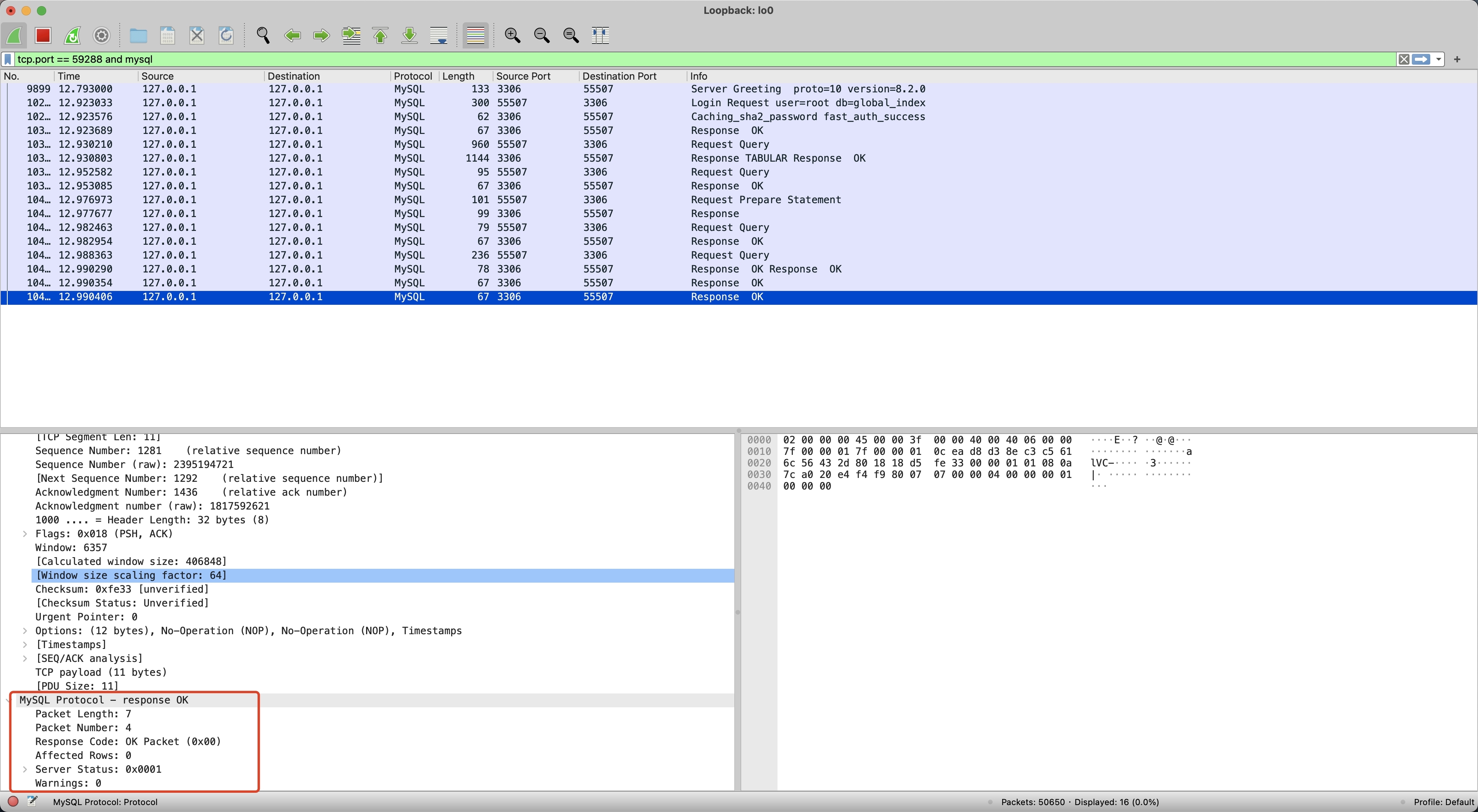Go to the first packet
The width and height of the screenshot is (1478, 812).
[380, 35]
